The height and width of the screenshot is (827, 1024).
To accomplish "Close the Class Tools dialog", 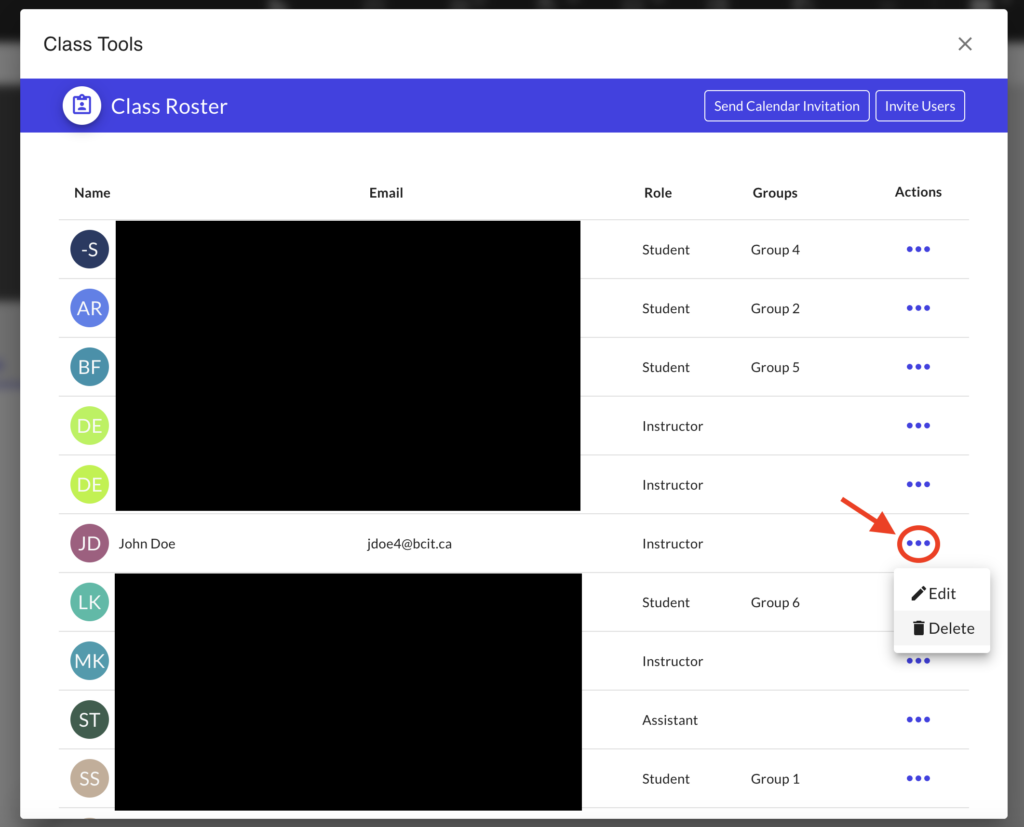I will coord(965,44).
